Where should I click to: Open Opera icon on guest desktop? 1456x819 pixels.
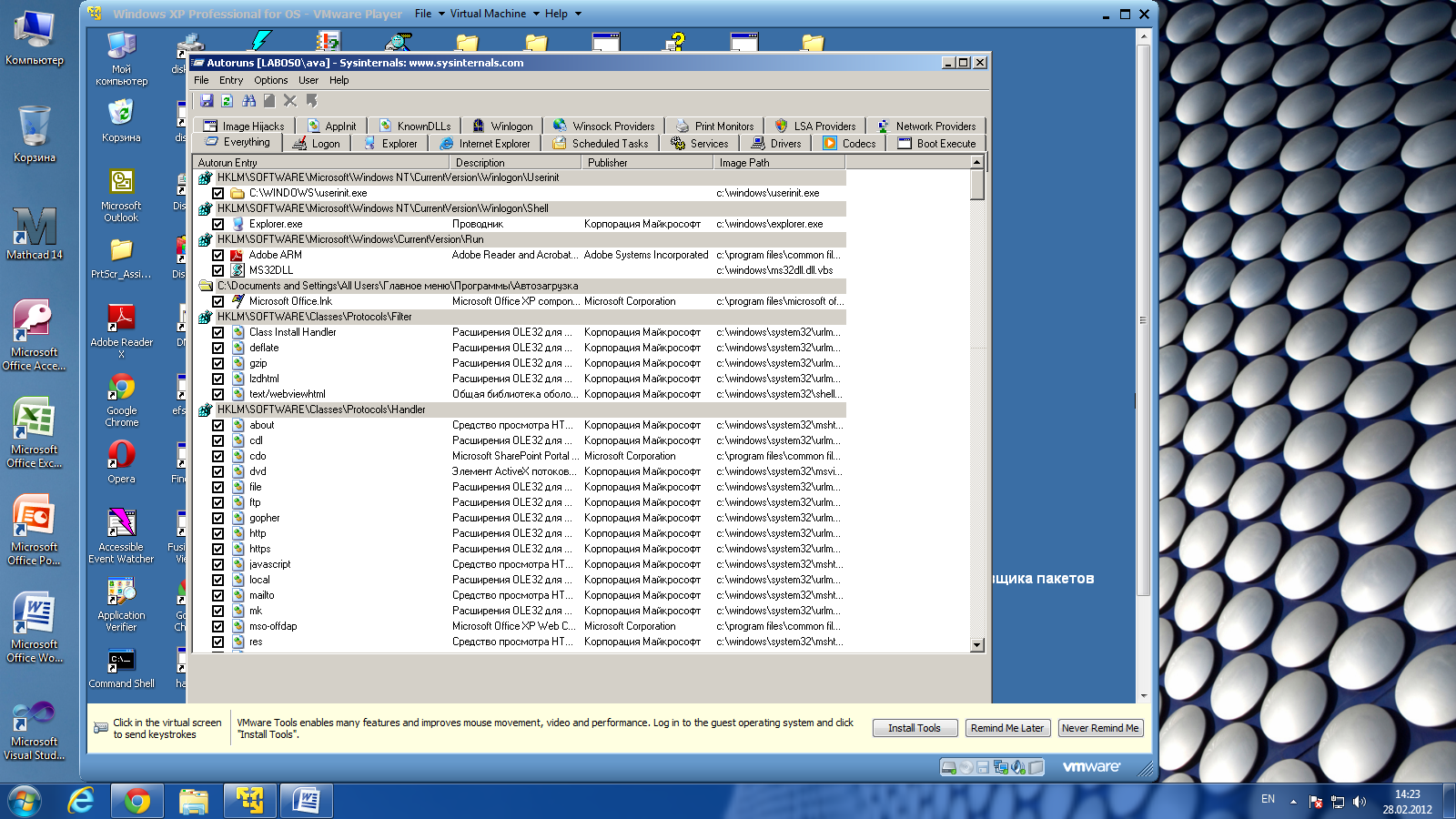point(121,461)
